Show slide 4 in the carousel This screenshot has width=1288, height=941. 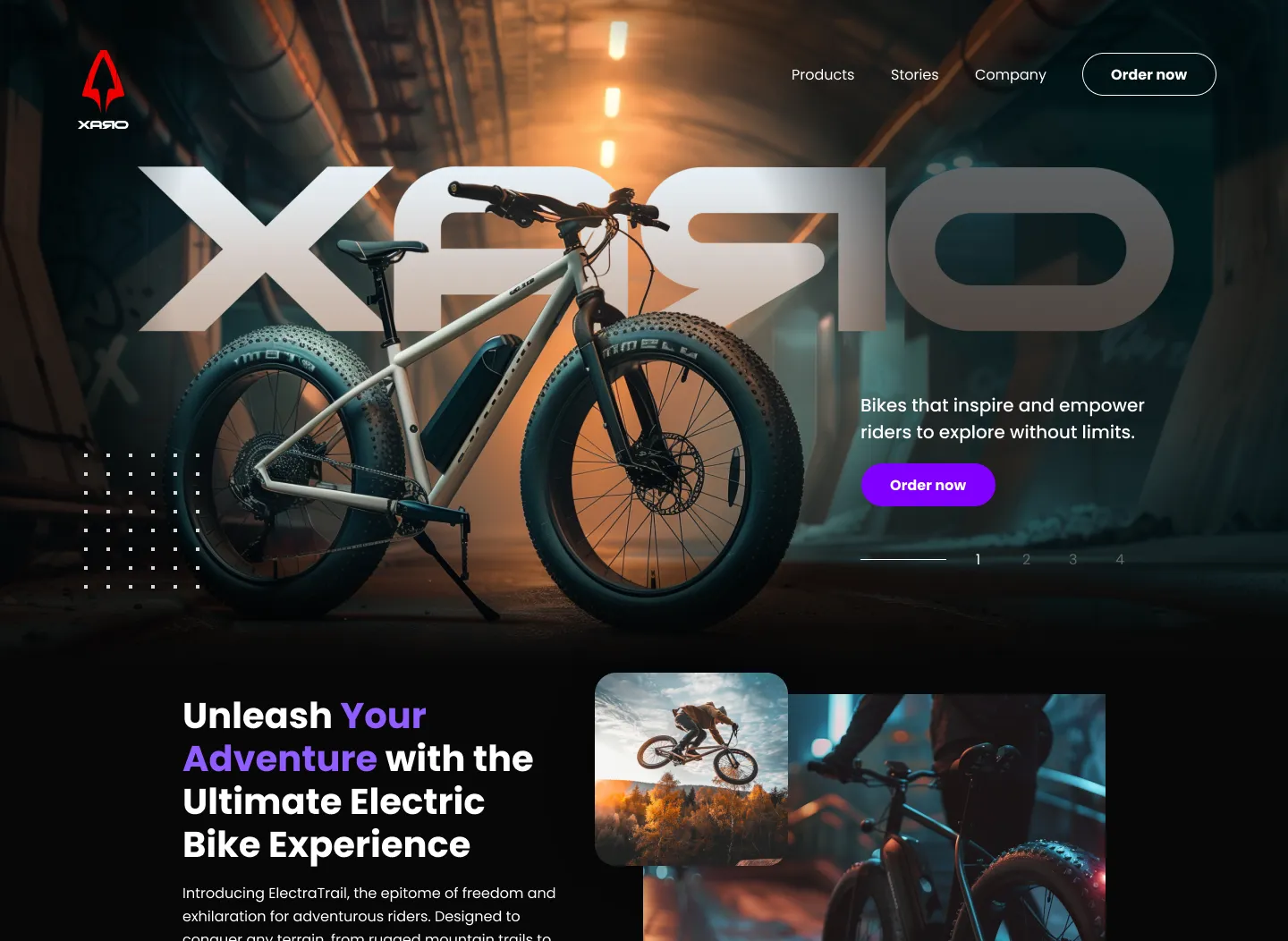coord(1119,559)
